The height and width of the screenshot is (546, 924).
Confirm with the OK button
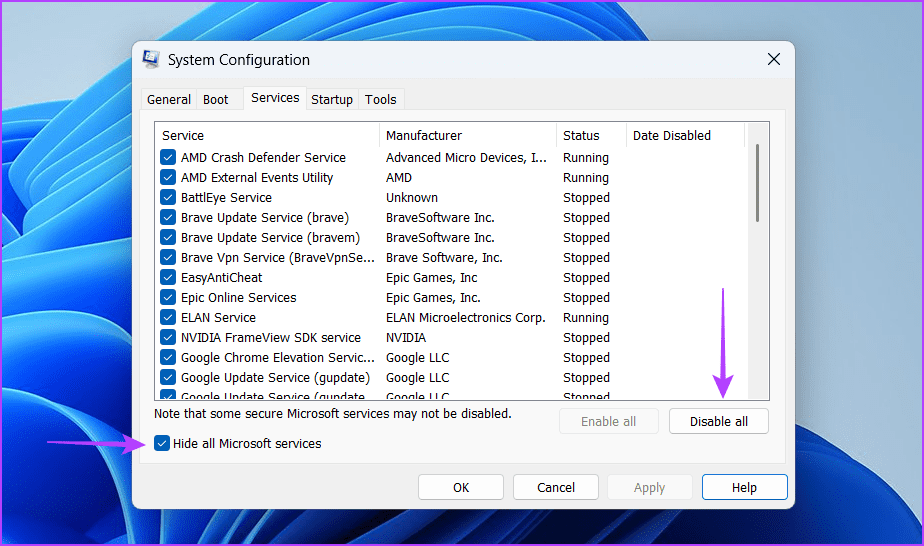click(461, 487)
